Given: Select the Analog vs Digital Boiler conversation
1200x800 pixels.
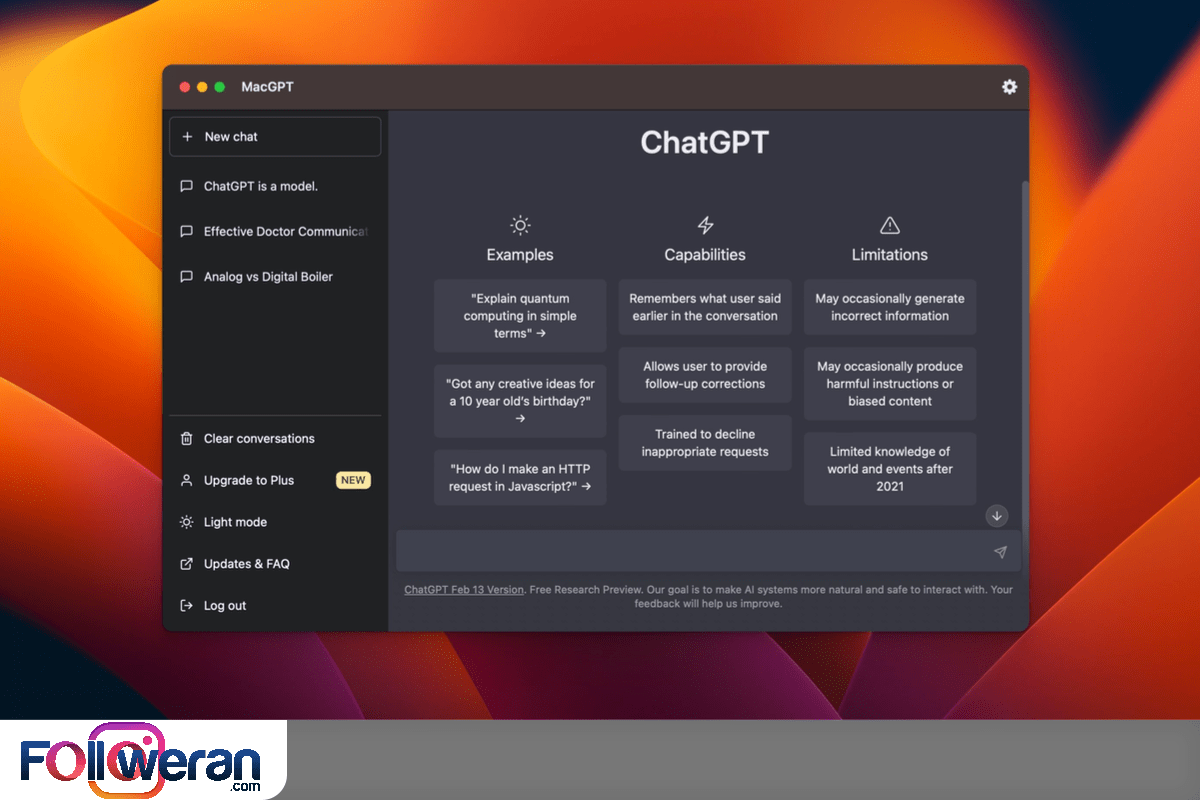Looking at the screenshot, I should pos(268,277).
